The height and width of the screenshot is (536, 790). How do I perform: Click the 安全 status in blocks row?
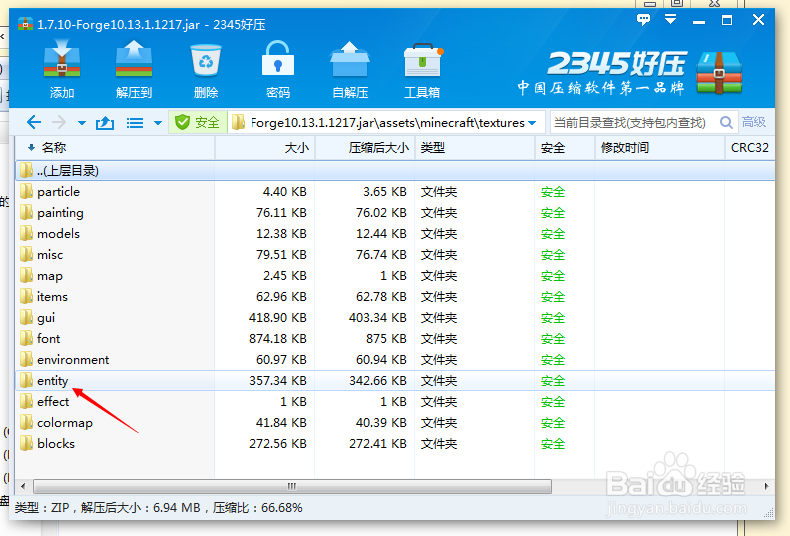pos(553,444)
